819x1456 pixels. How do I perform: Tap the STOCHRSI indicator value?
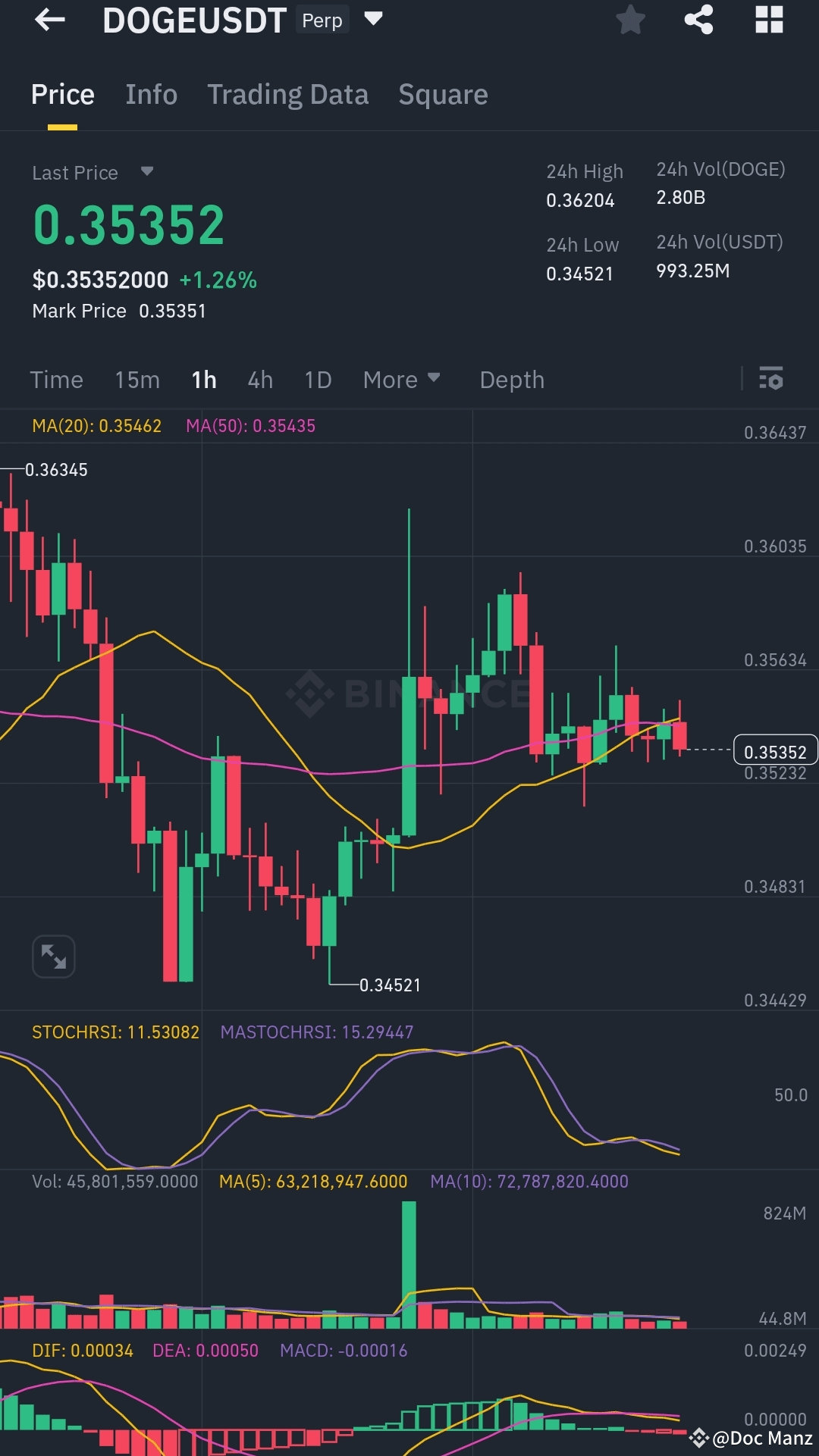115,1032
